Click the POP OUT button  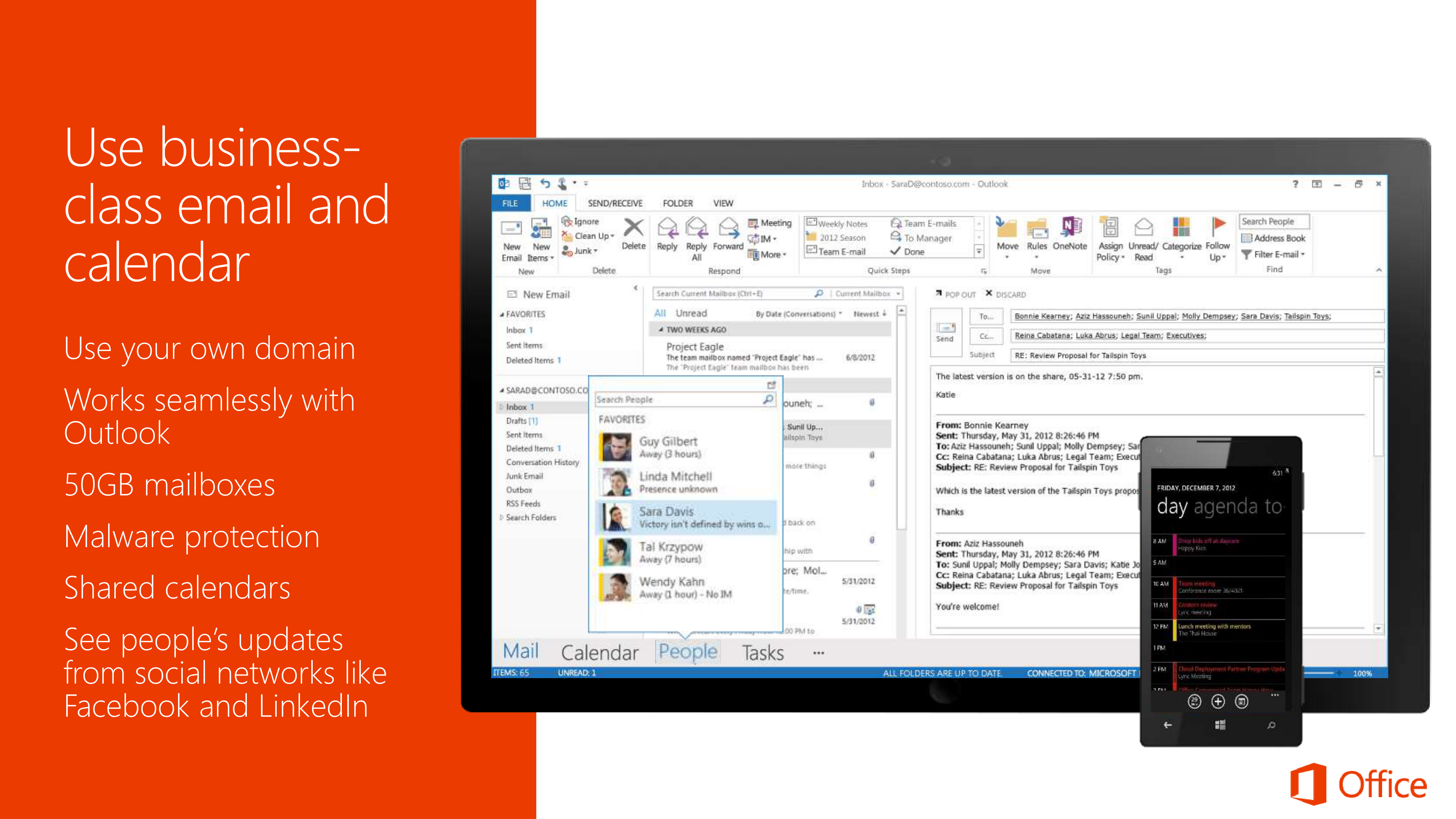[x=955, y=294]
